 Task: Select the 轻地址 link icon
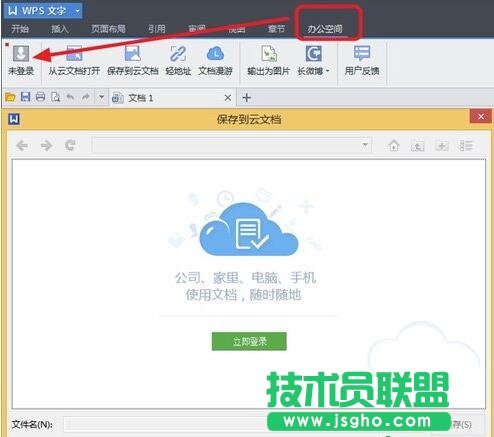pyautogui.click(x=178, y=53)
